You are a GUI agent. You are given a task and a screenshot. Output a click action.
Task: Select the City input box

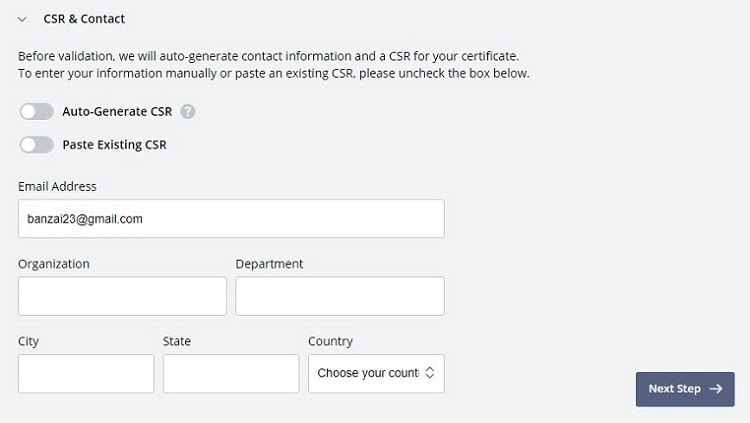pos(86,374)
